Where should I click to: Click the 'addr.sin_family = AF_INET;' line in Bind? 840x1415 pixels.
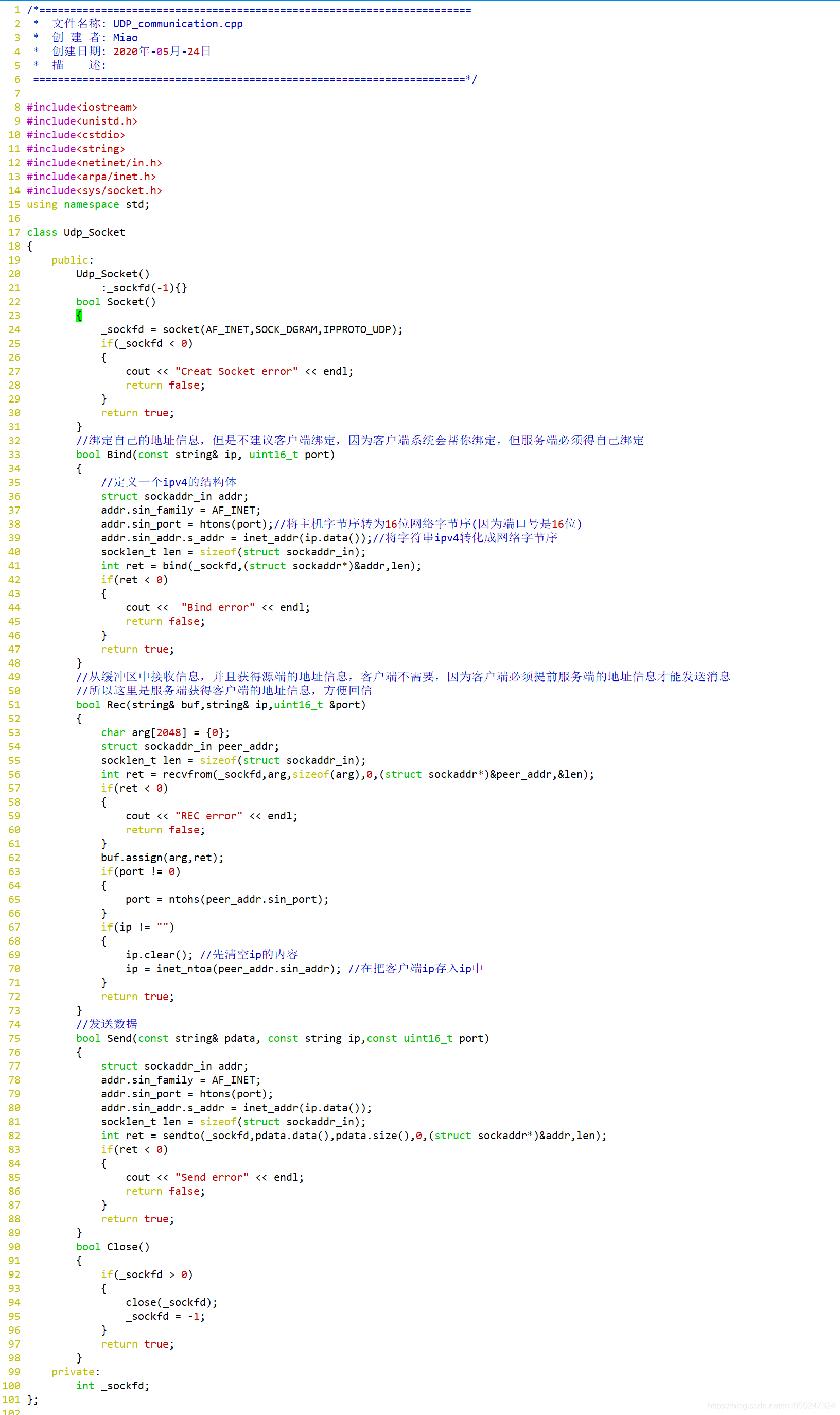pos(181,510)
